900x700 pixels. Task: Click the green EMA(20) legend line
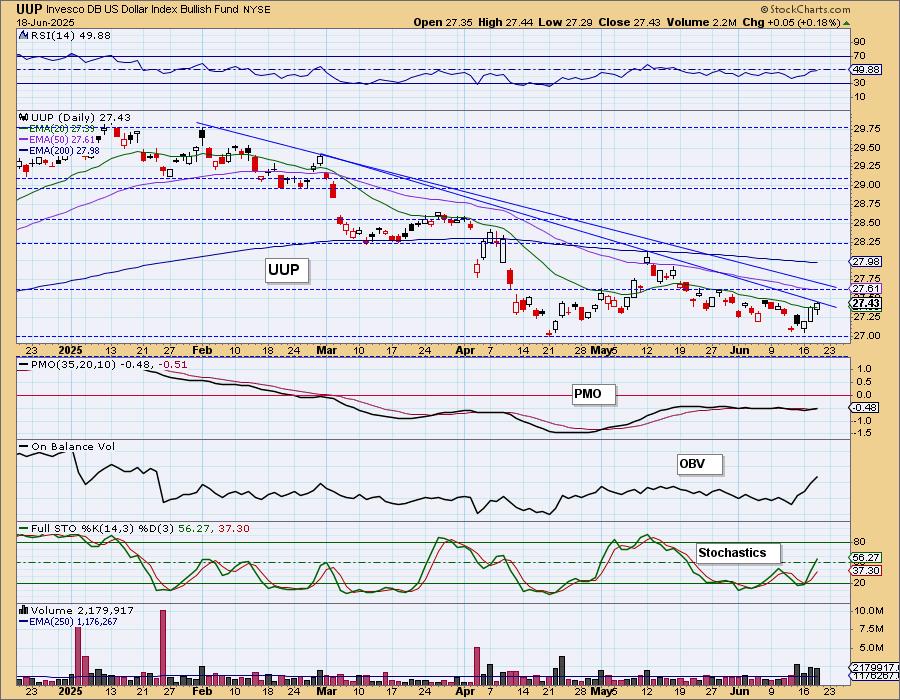[24, 129]
